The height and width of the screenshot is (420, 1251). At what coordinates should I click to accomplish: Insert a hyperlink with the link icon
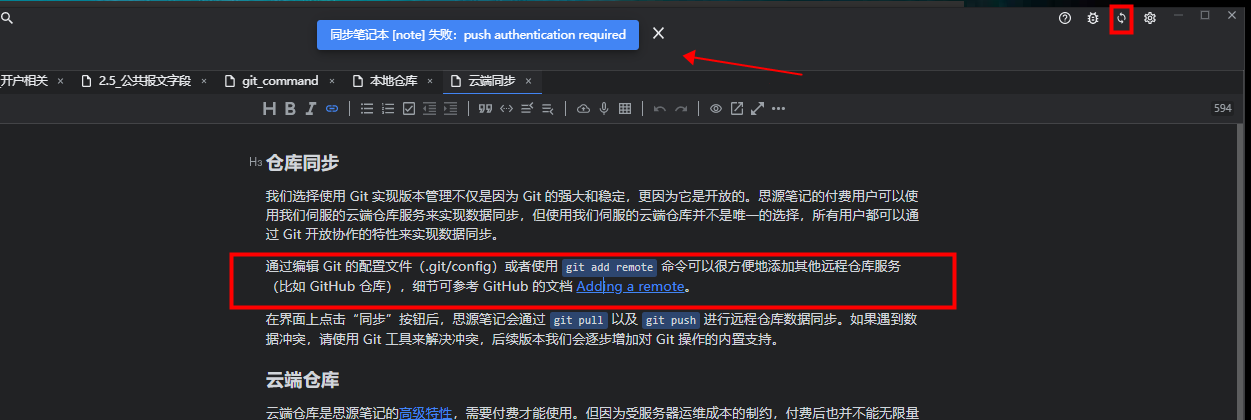click(332, 109)
